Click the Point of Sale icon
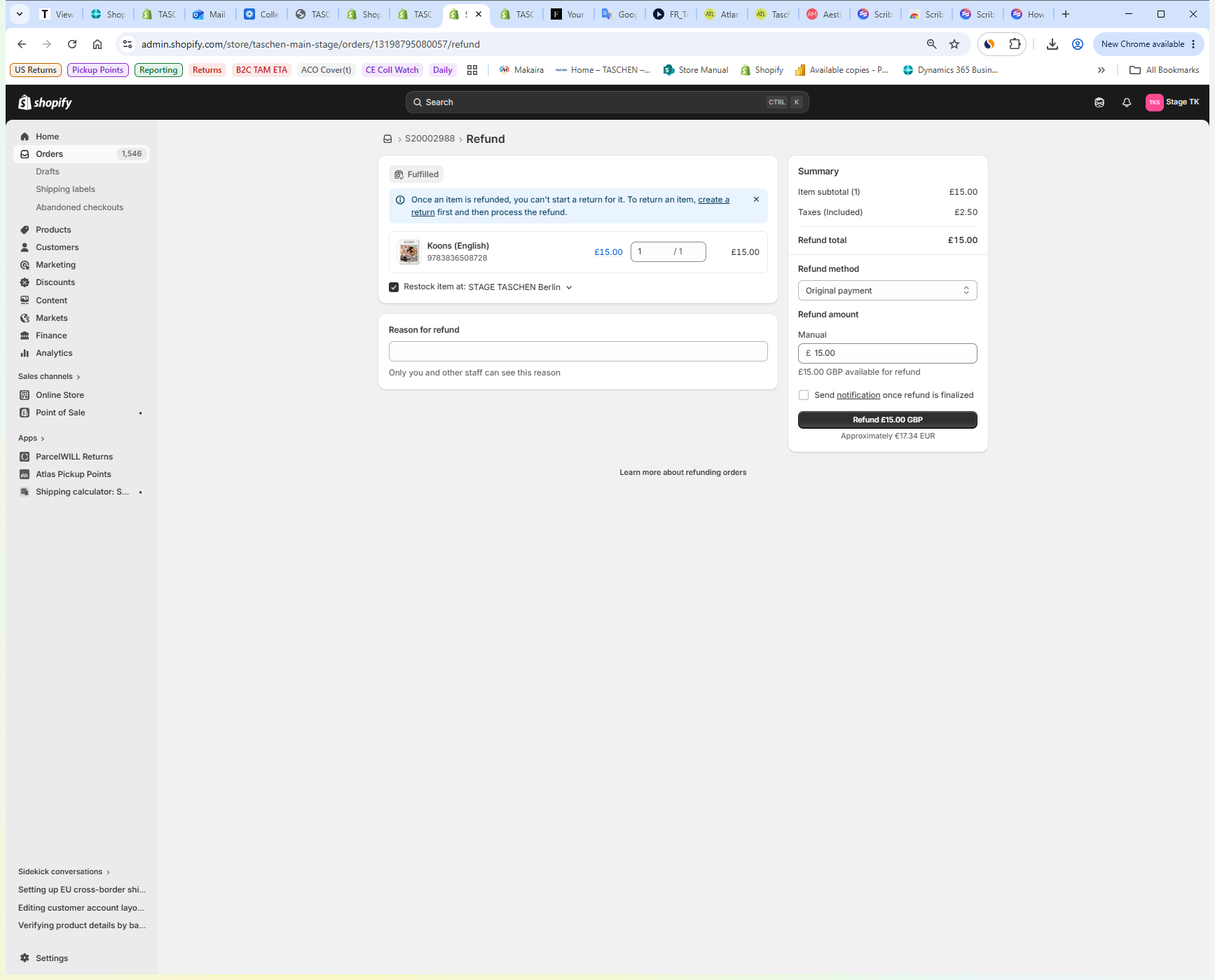The image size is (1215, 980). [x=25, y=413]
